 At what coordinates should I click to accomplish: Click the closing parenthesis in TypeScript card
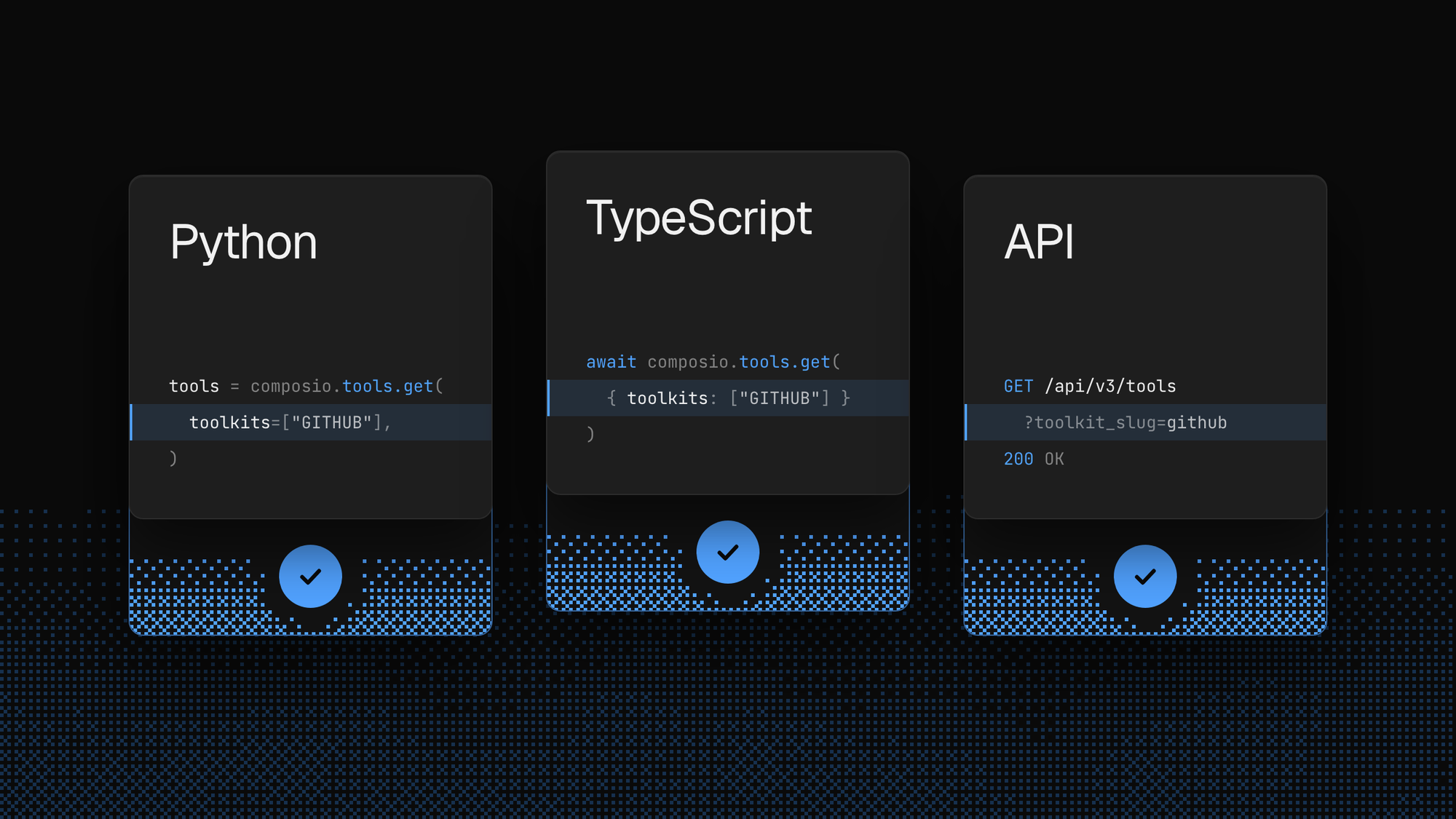(590, 435)
